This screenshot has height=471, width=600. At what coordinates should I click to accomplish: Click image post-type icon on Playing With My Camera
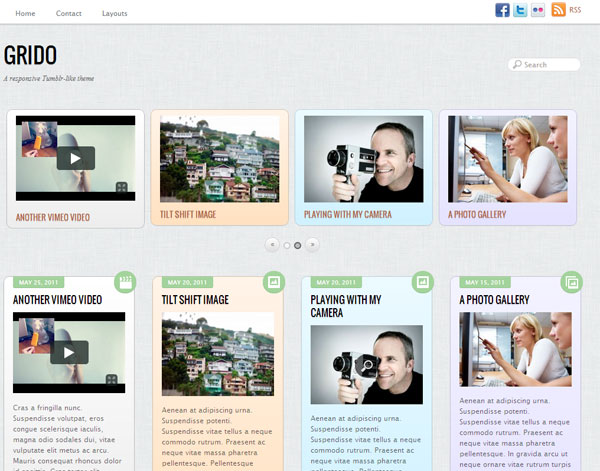[x=422, y=282]
